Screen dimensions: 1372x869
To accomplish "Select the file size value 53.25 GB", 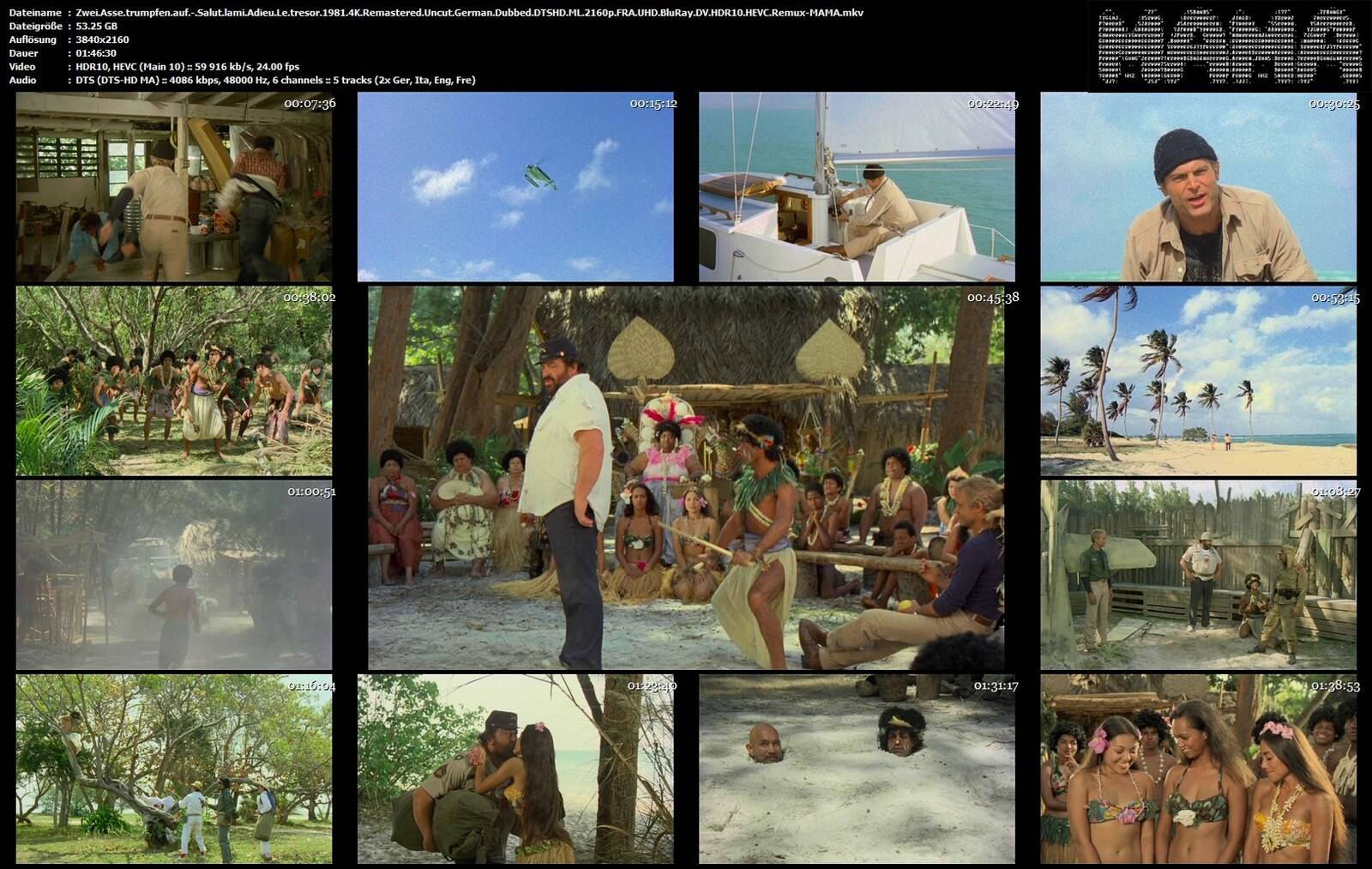I will (96, 26).
